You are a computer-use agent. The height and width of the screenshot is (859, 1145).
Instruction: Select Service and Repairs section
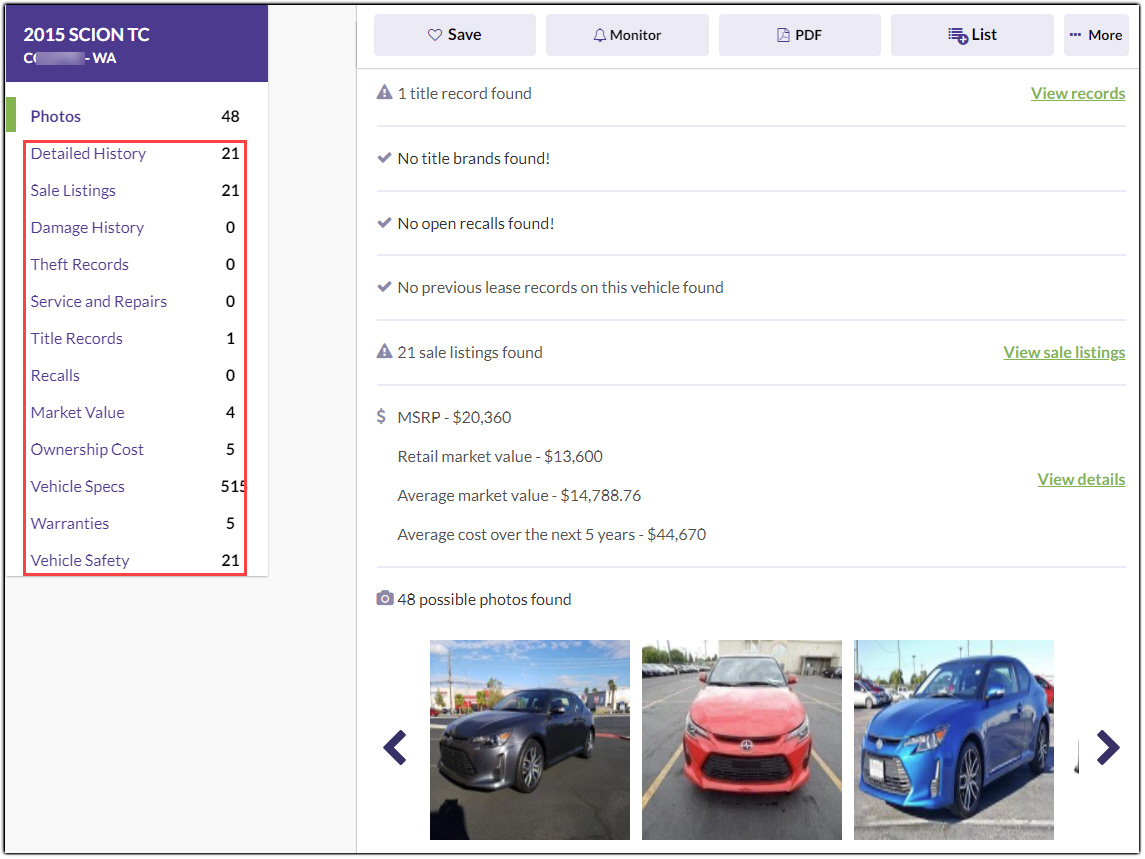click(x=99, y=302)
